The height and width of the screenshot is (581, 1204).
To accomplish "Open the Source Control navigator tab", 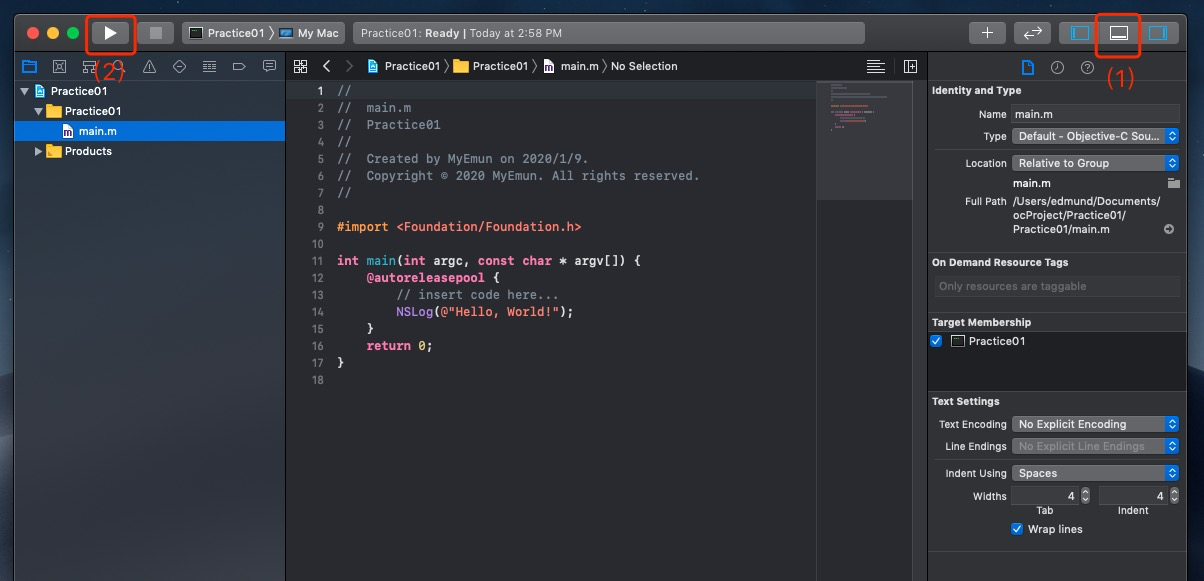I will pyautogui.click(x=59, y=66).
